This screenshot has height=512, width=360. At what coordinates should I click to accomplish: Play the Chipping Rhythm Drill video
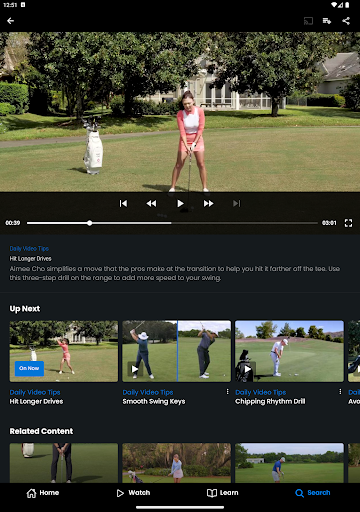click(289, 351)
